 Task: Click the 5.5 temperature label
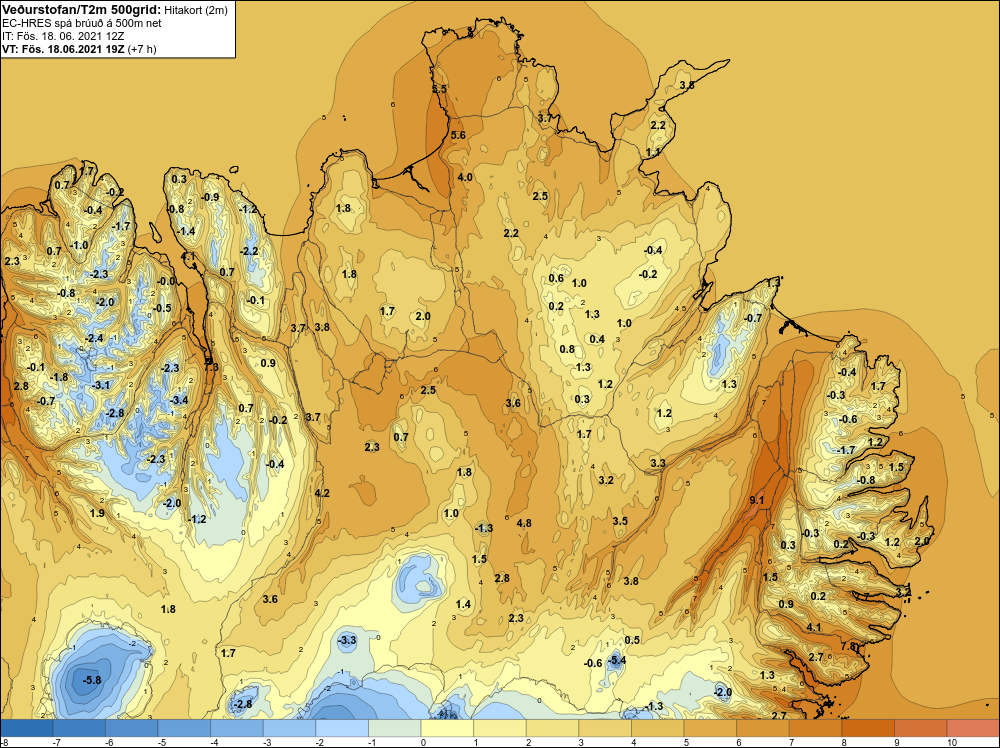(439, 89)
